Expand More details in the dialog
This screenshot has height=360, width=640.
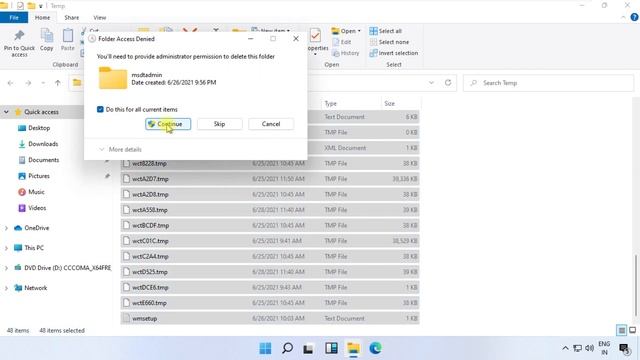click(120, 149)
